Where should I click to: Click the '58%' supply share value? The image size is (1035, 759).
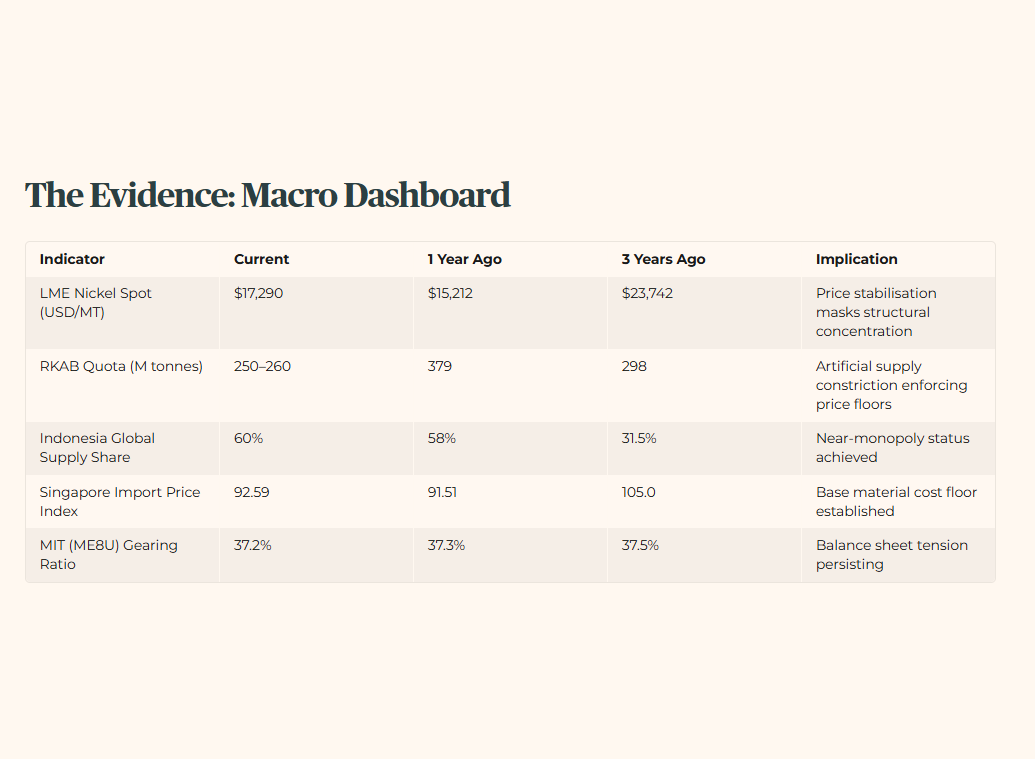pyautogui.click(x=442, y=438)
